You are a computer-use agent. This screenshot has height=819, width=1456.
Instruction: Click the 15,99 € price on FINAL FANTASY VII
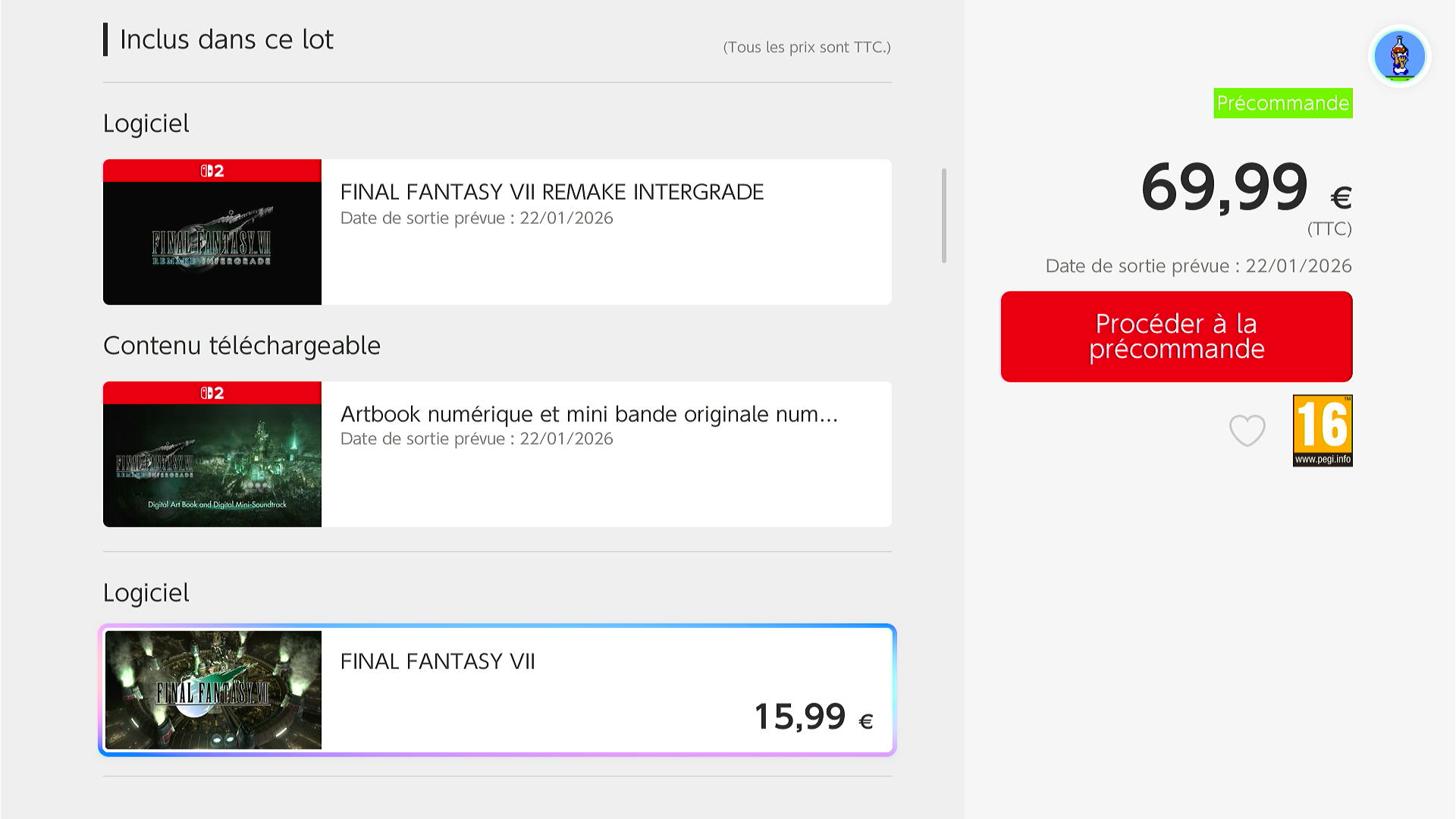(813, 717)
